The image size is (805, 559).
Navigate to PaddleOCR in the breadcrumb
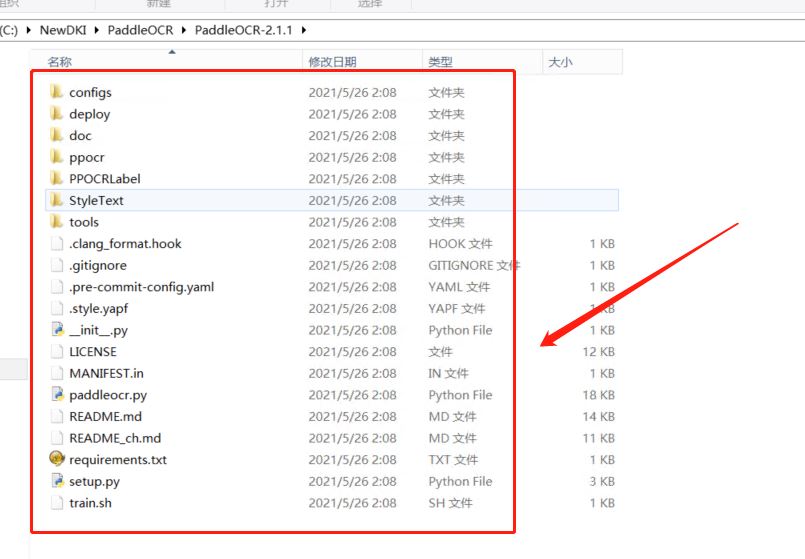click(140, 30)
